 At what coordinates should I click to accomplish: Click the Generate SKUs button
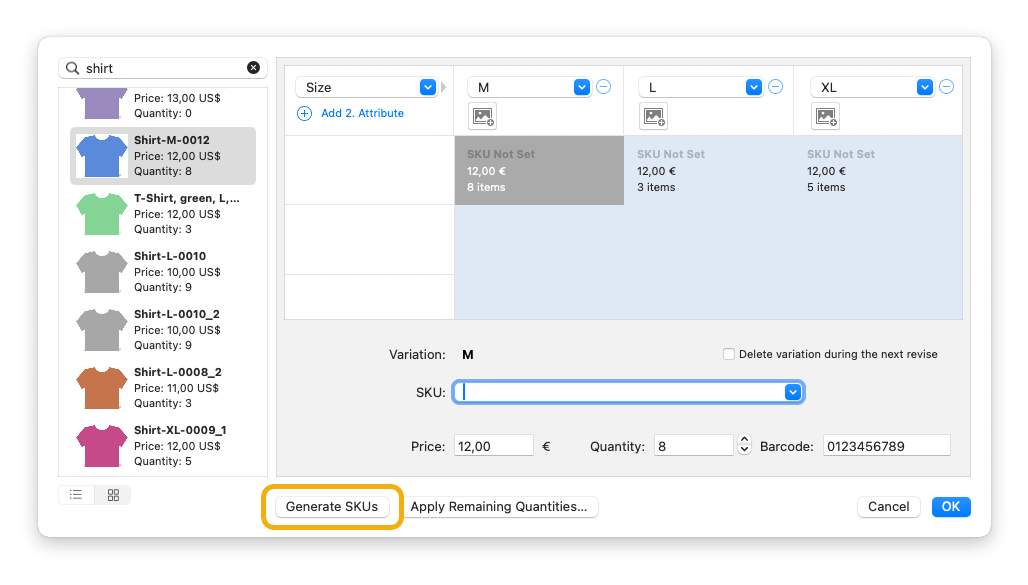coord(332,507)
